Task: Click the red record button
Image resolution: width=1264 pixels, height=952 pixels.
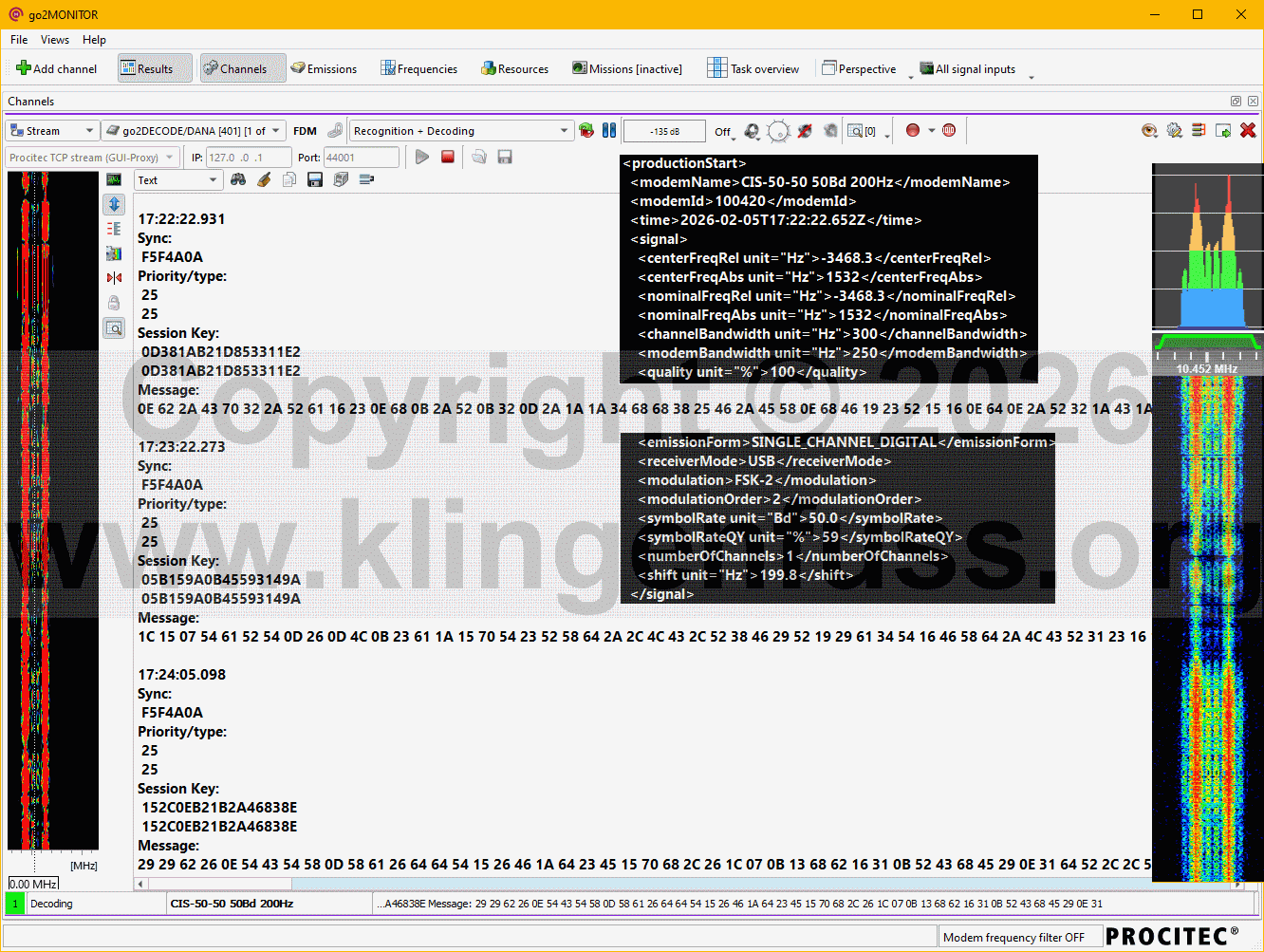Action: point(913,131)
